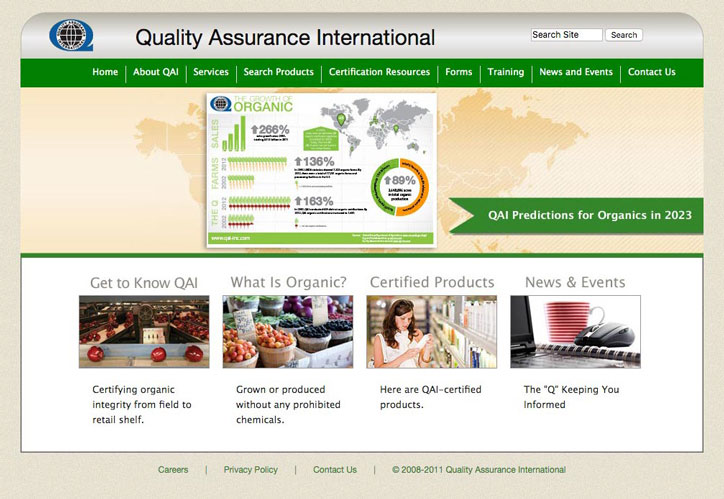
Task: Click the Quality Assurance International title
Action: tap(285, 38)
